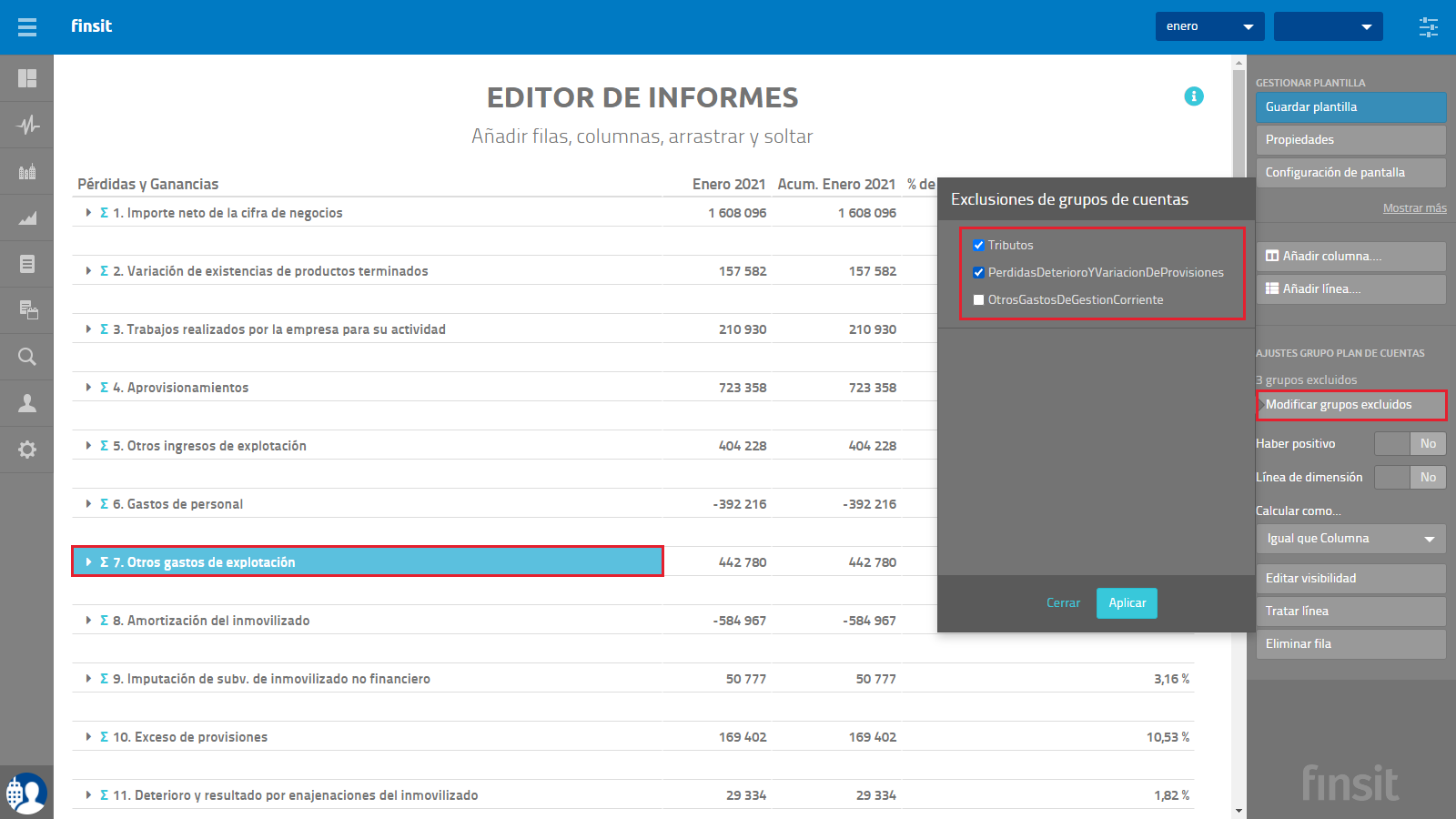Image resolution: width=1456 pixels, height=819 pixels.
Task: Expand row 7. Otros gastos de explotación
Action: click(x=88, y=562)
